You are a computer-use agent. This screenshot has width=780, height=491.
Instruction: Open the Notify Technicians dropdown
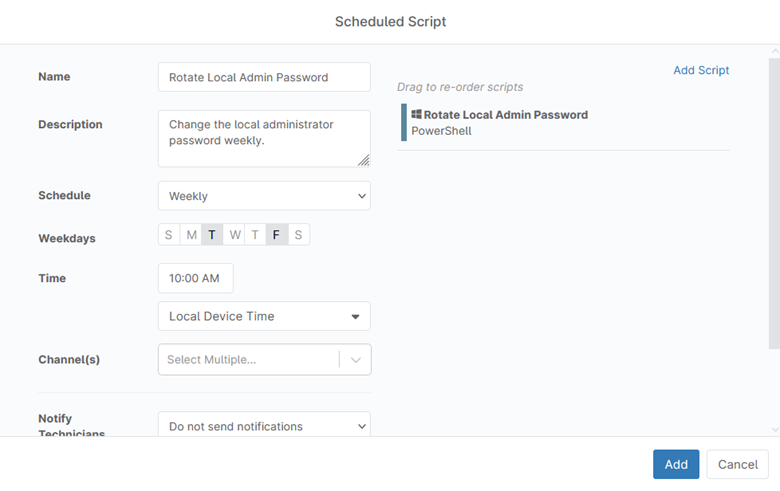(264, 426)
